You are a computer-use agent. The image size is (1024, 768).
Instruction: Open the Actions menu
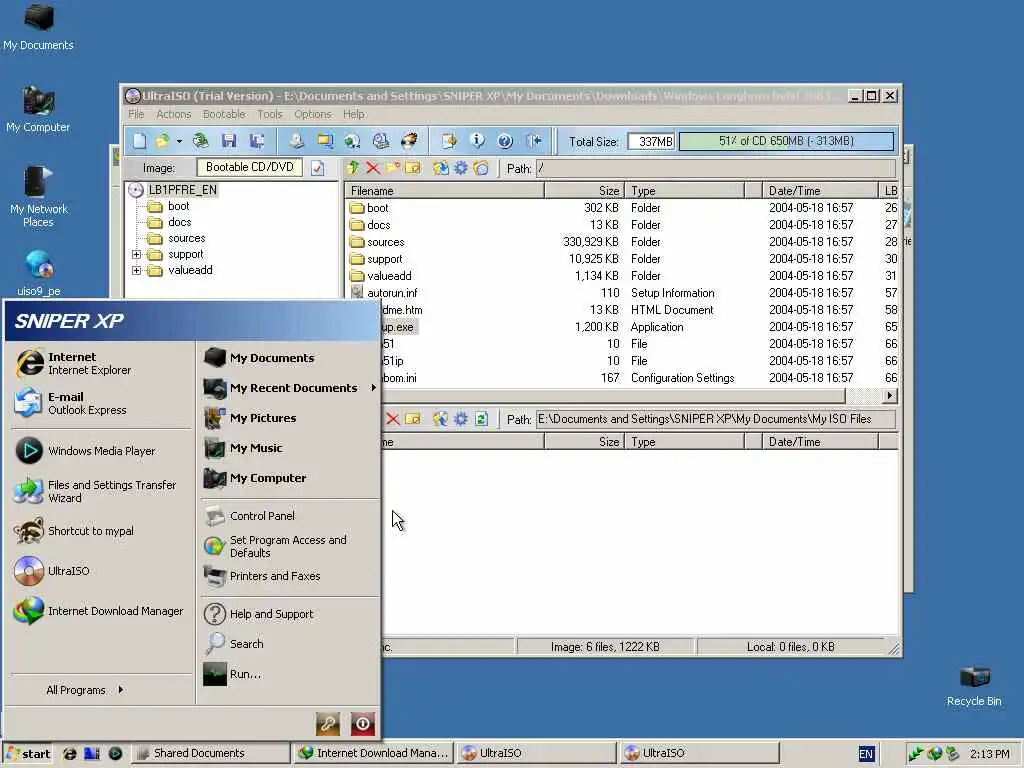point(174,114)
